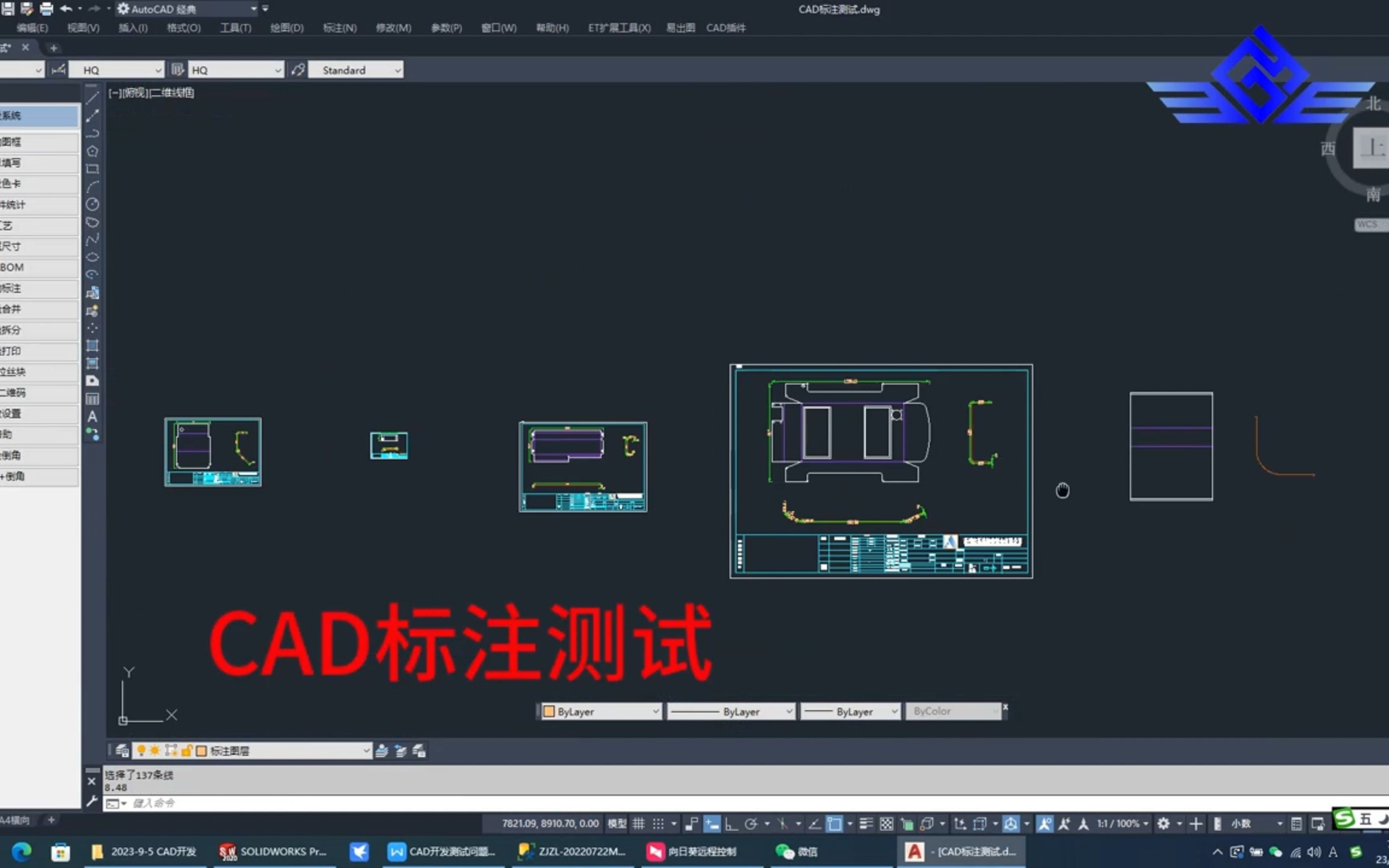Add a new drawing tab with plus
Viewport: 1389px width, 868px height.
[53, 48]
